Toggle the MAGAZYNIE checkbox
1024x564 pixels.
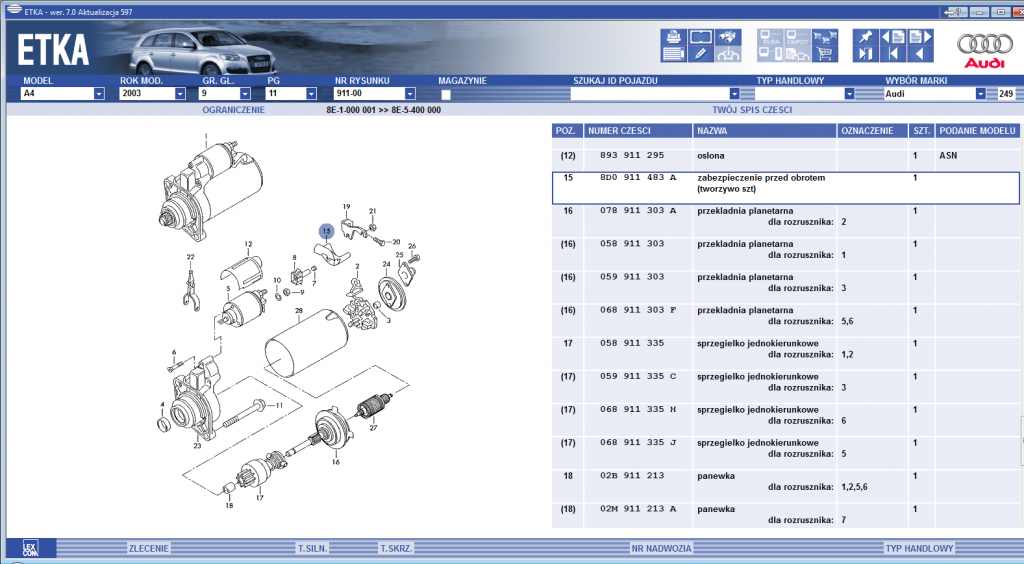(446, 95)
